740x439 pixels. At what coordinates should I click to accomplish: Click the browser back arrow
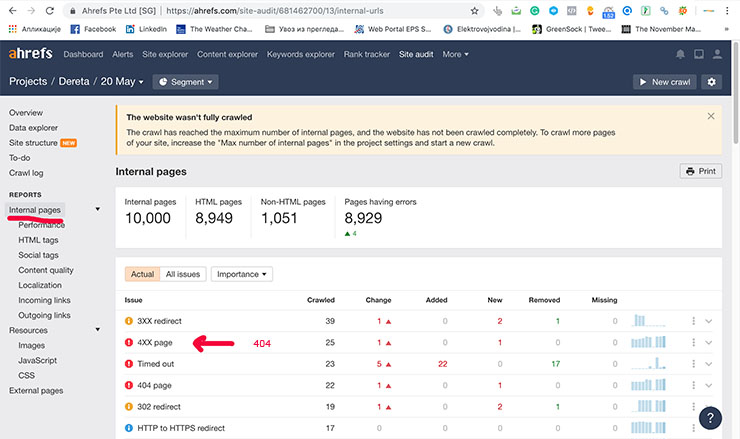[13, 10]
